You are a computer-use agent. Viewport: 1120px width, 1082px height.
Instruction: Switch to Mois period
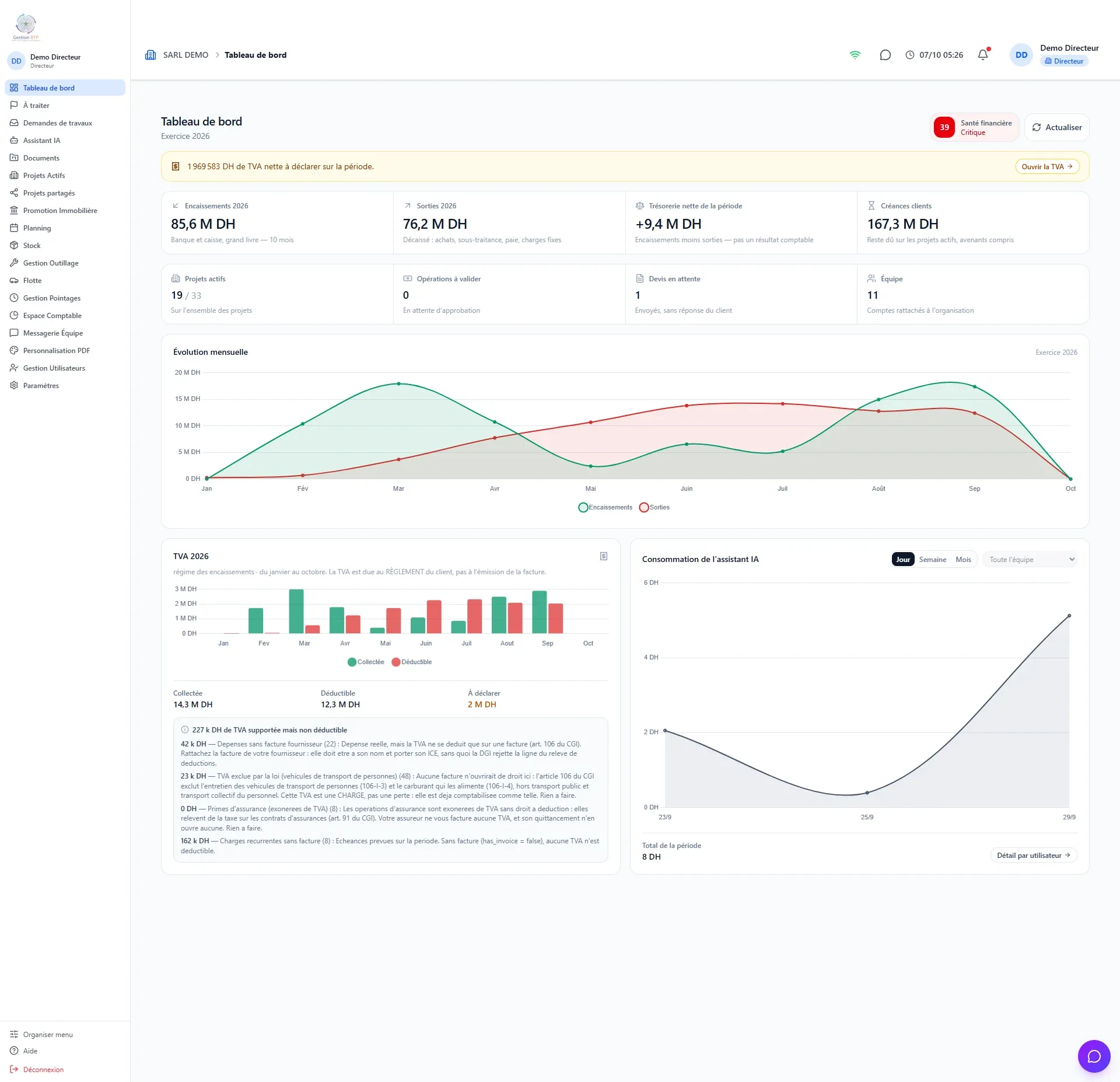[963, 559]
